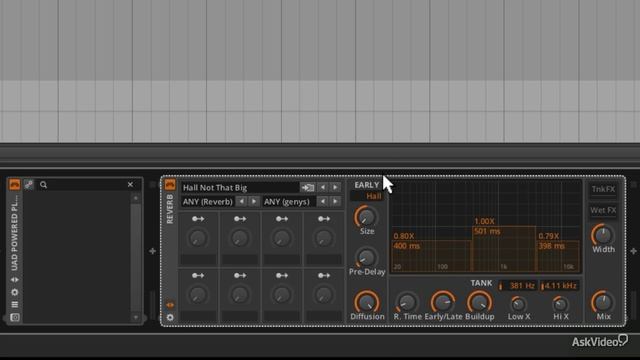
Task: Click the UAD list scrollbar down arrow
Action: point(136,317)
